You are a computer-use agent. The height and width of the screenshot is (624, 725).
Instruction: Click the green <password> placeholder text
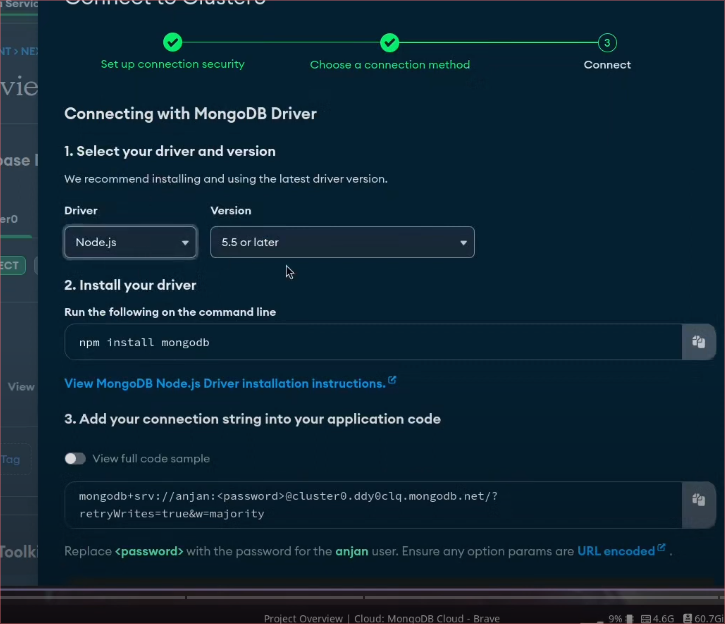149,551
